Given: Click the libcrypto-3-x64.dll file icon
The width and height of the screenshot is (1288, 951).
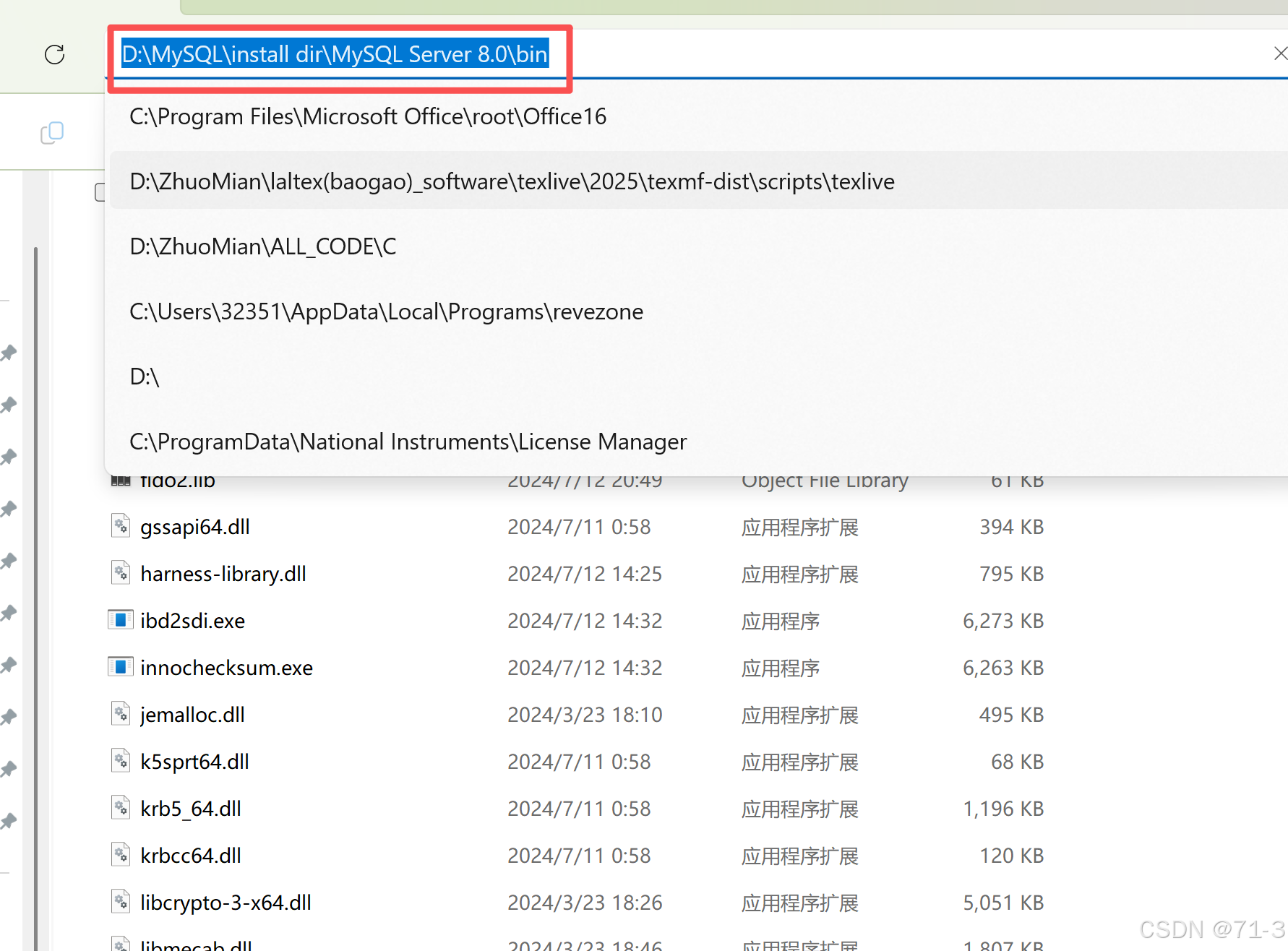Looking at the screenshot, I should [x=121, y=902].
